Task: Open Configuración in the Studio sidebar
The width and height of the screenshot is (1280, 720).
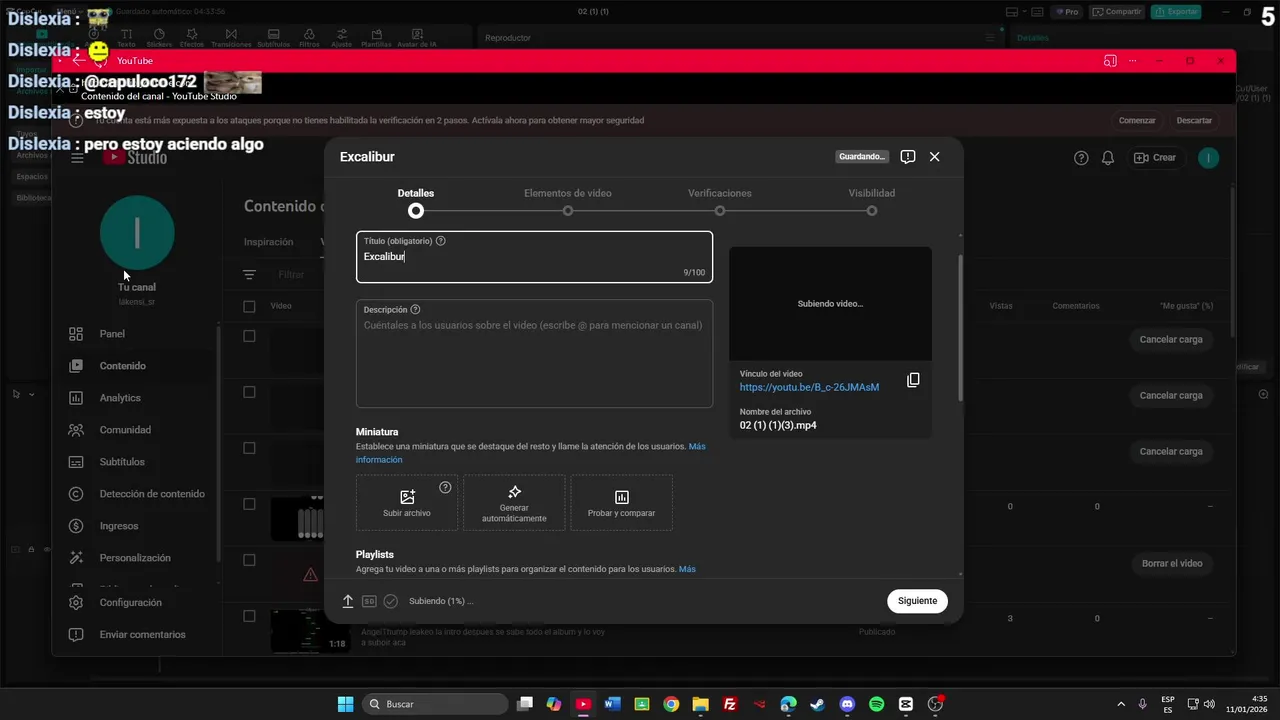Action: tap(136, 603)
